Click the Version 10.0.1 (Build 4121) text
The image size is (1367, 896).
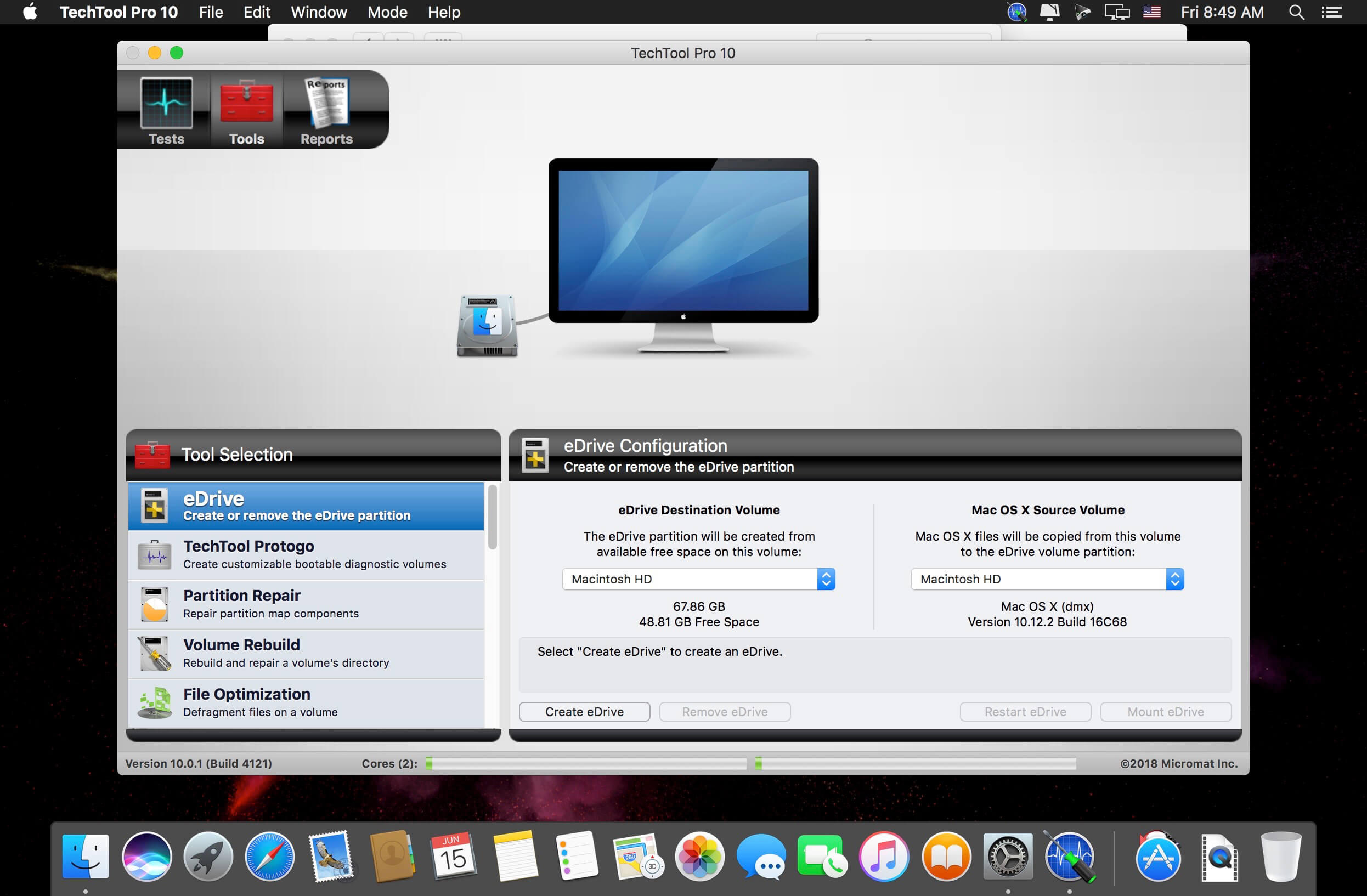(199, 763)
